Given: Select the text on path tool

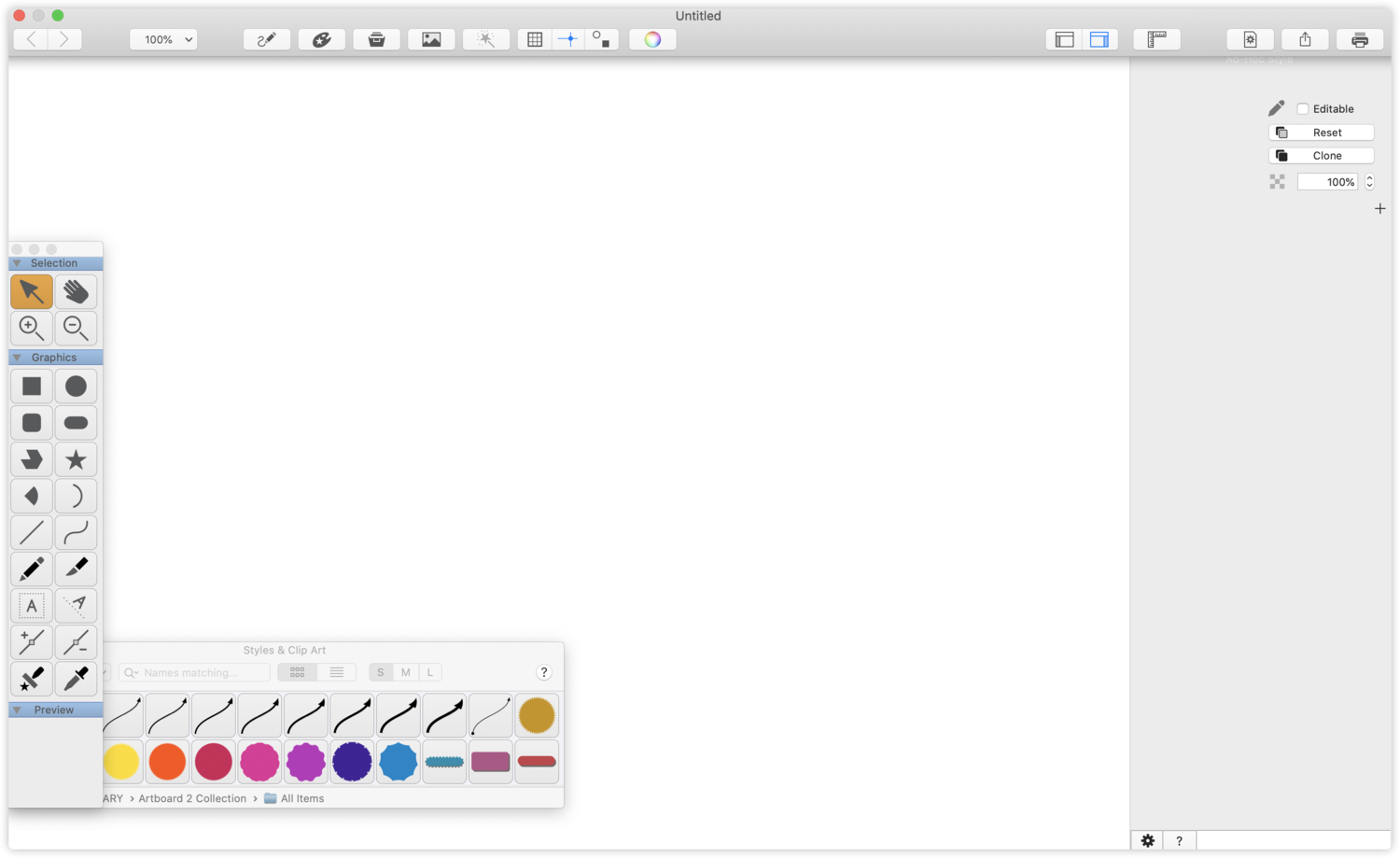Looking at the screenshot, I should [x=76, y=606].
